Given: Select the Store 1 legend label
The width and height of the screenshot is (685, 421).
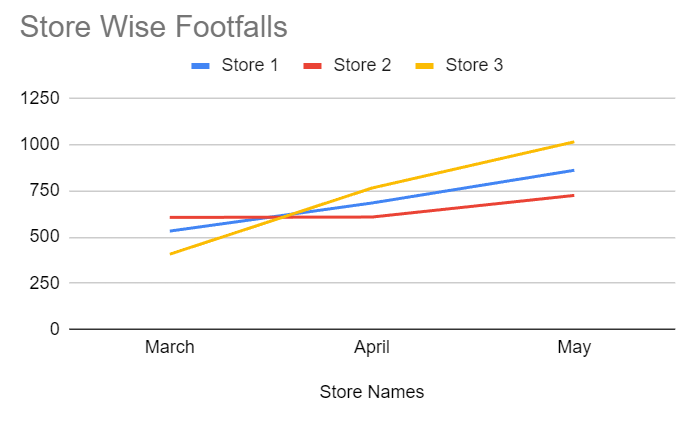Looking at the screenshot, I should point(250,65).
